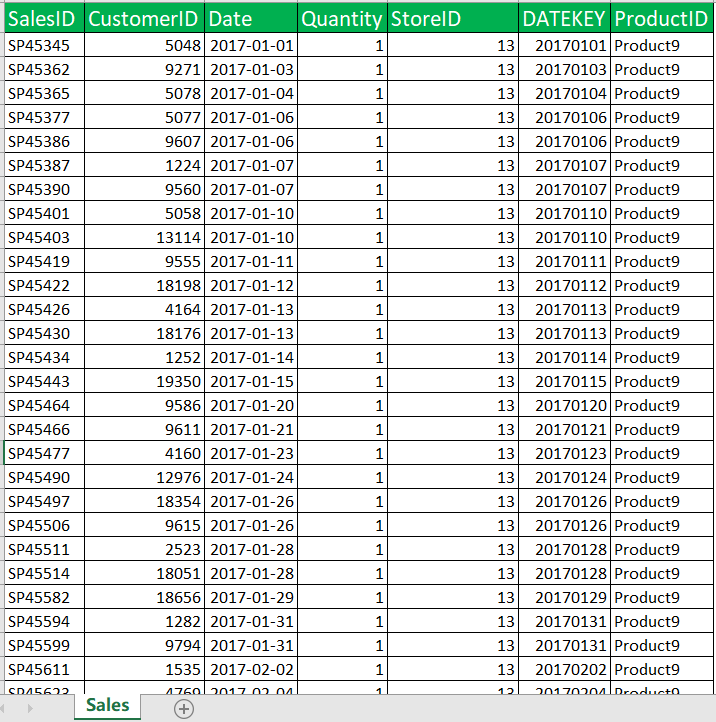This screenshot has height=722, width=716.
Task: Click DATEKEY value 20170129
Action: pos(565,597)
